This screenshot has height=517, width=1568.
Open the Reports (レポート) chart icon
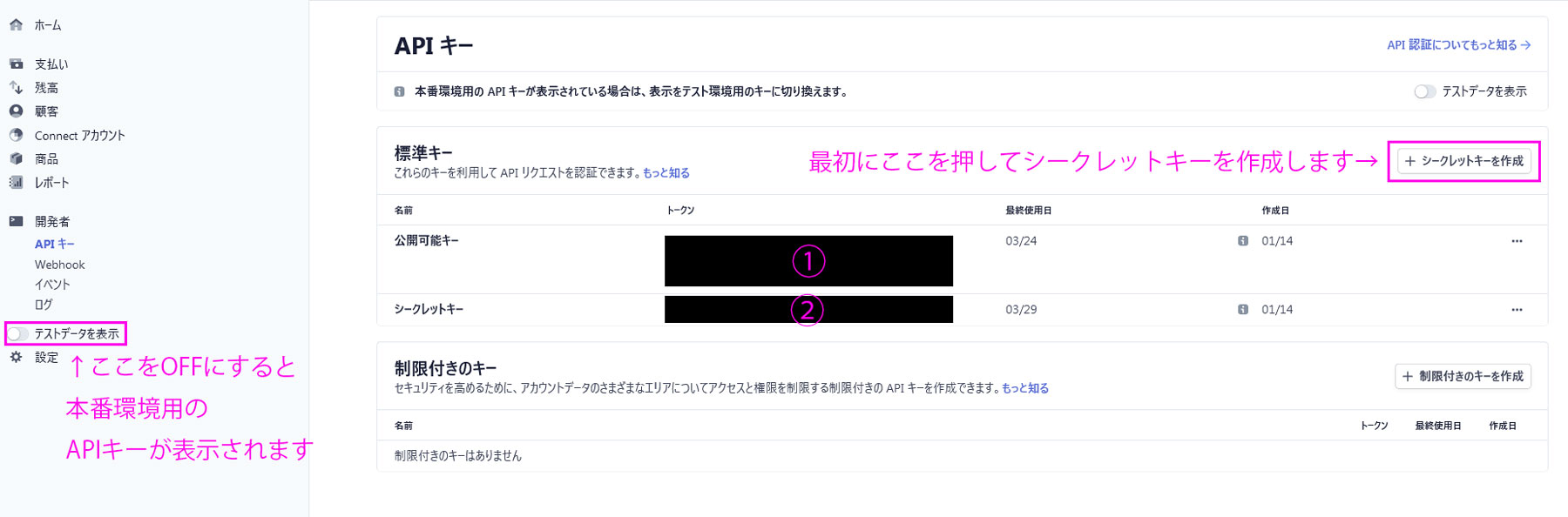[16, 183]
